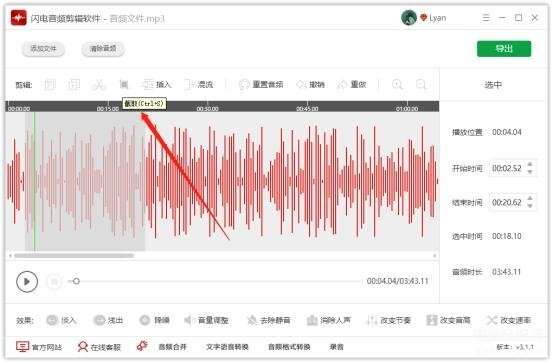
Task: Click the 00:15.00 mark on the timeline ruler
Action: (108, 109)
